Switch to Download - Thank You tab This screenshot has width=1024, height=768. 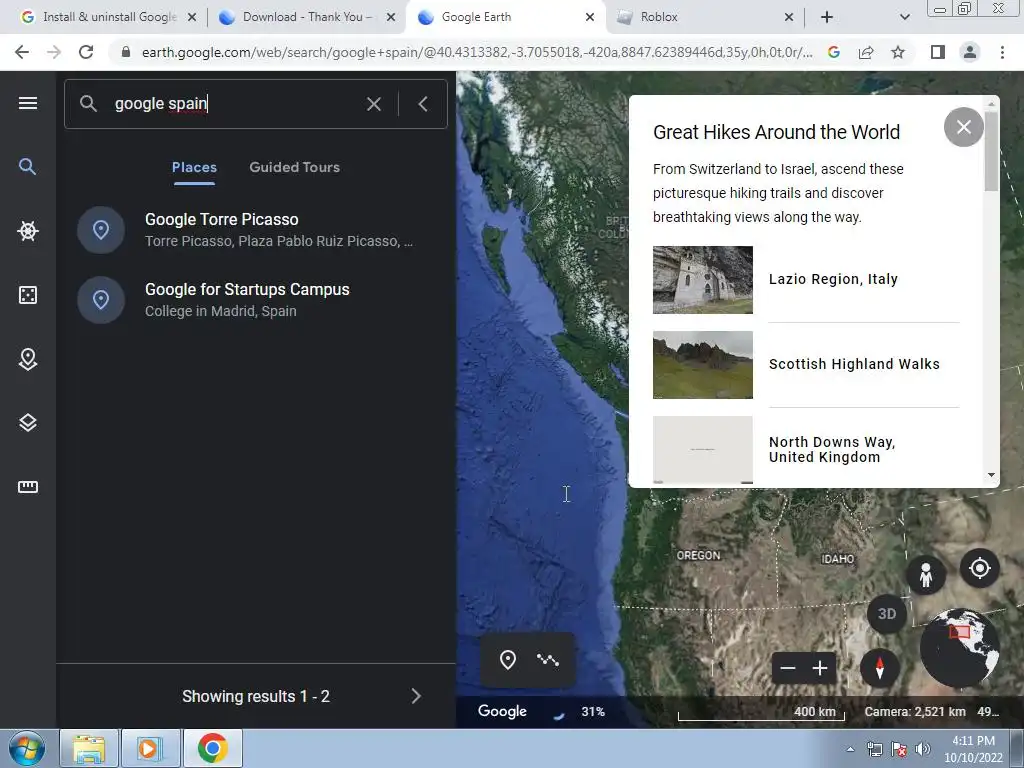pos(306,17)
